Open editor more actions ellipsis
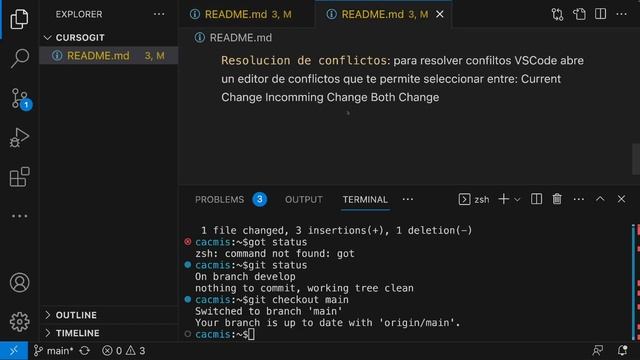Screen dimensions: 640x360 [x=622, y=14]
